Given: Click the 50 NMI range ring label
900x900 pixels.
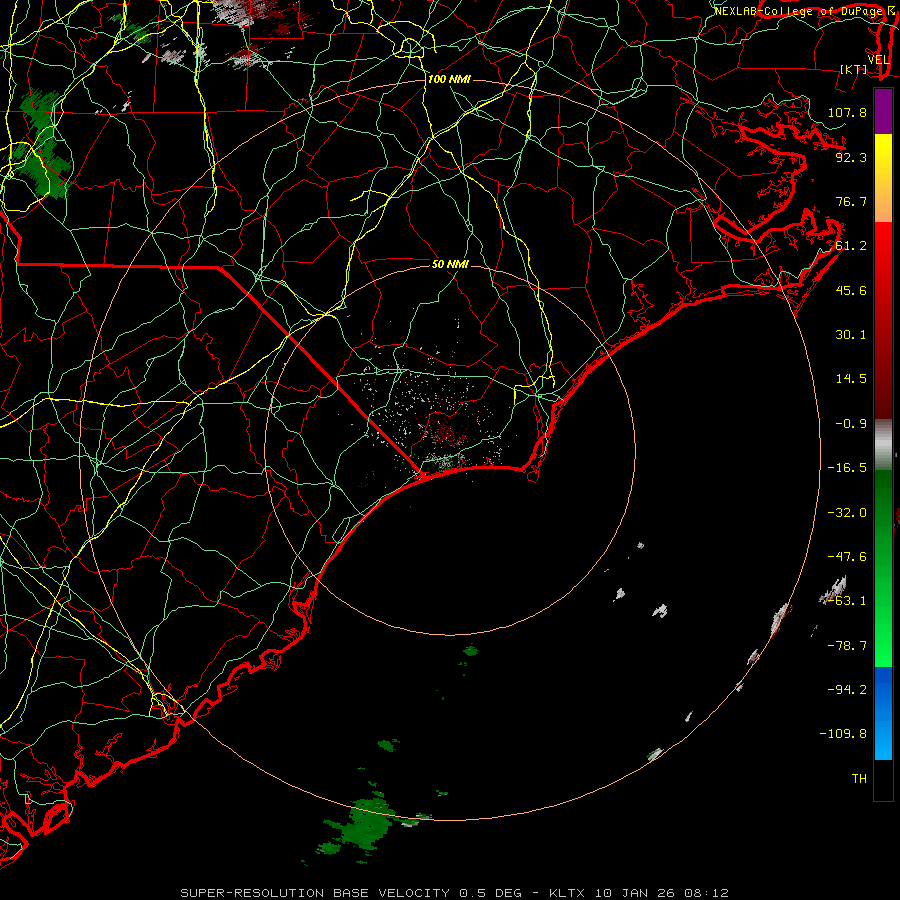Looking at the screenshot, I should click(450, 264).
